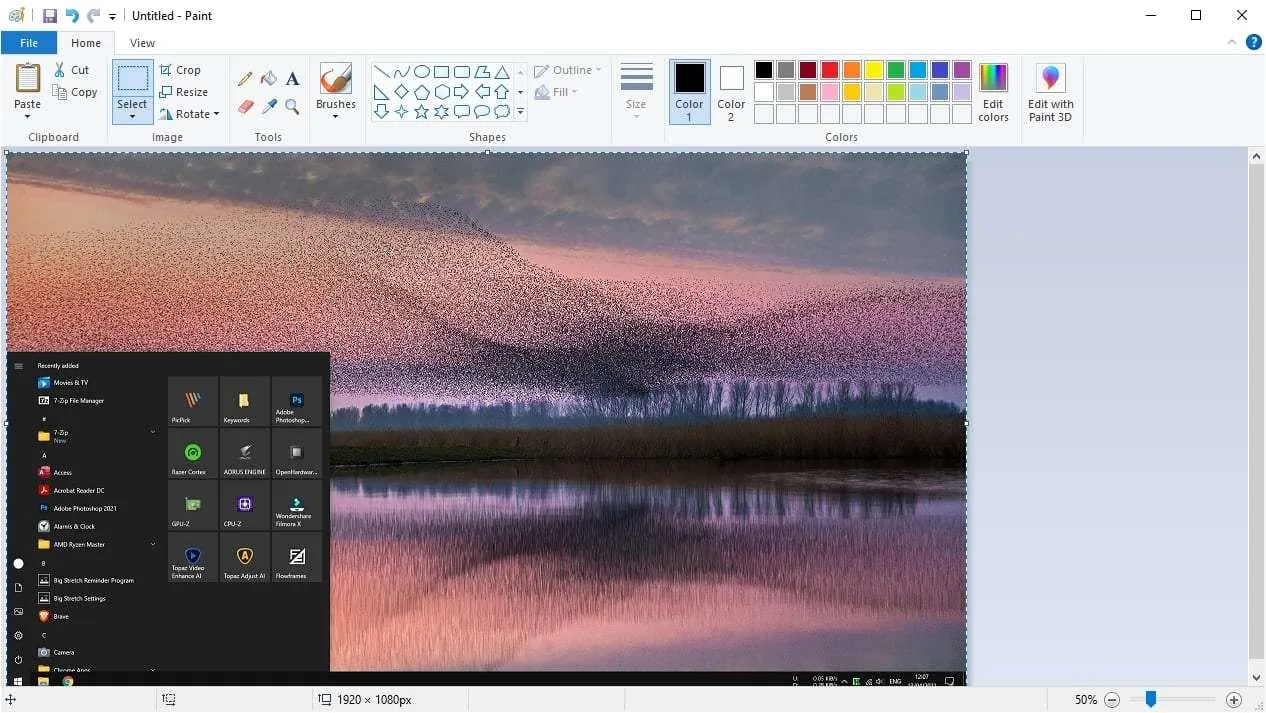Open the File menu
Screen dimensions: 1266x713
click(x=29, y=43)
